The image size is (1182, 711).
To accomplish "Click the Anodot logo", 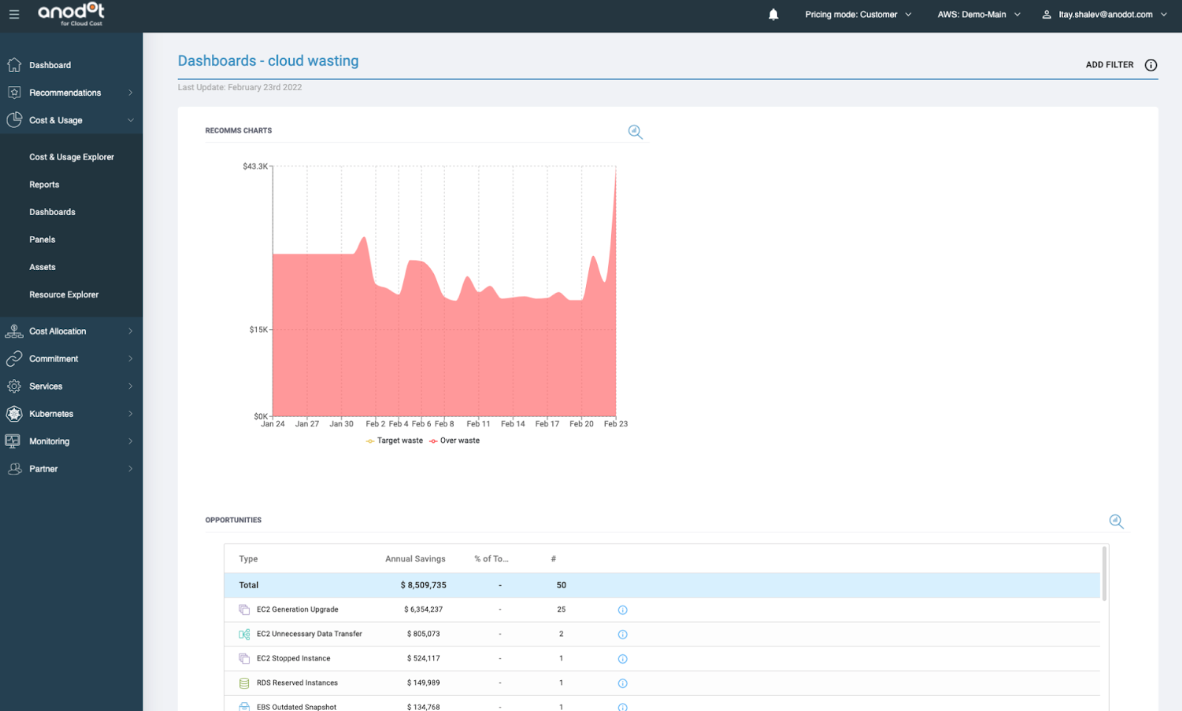I will coord(71,14).
